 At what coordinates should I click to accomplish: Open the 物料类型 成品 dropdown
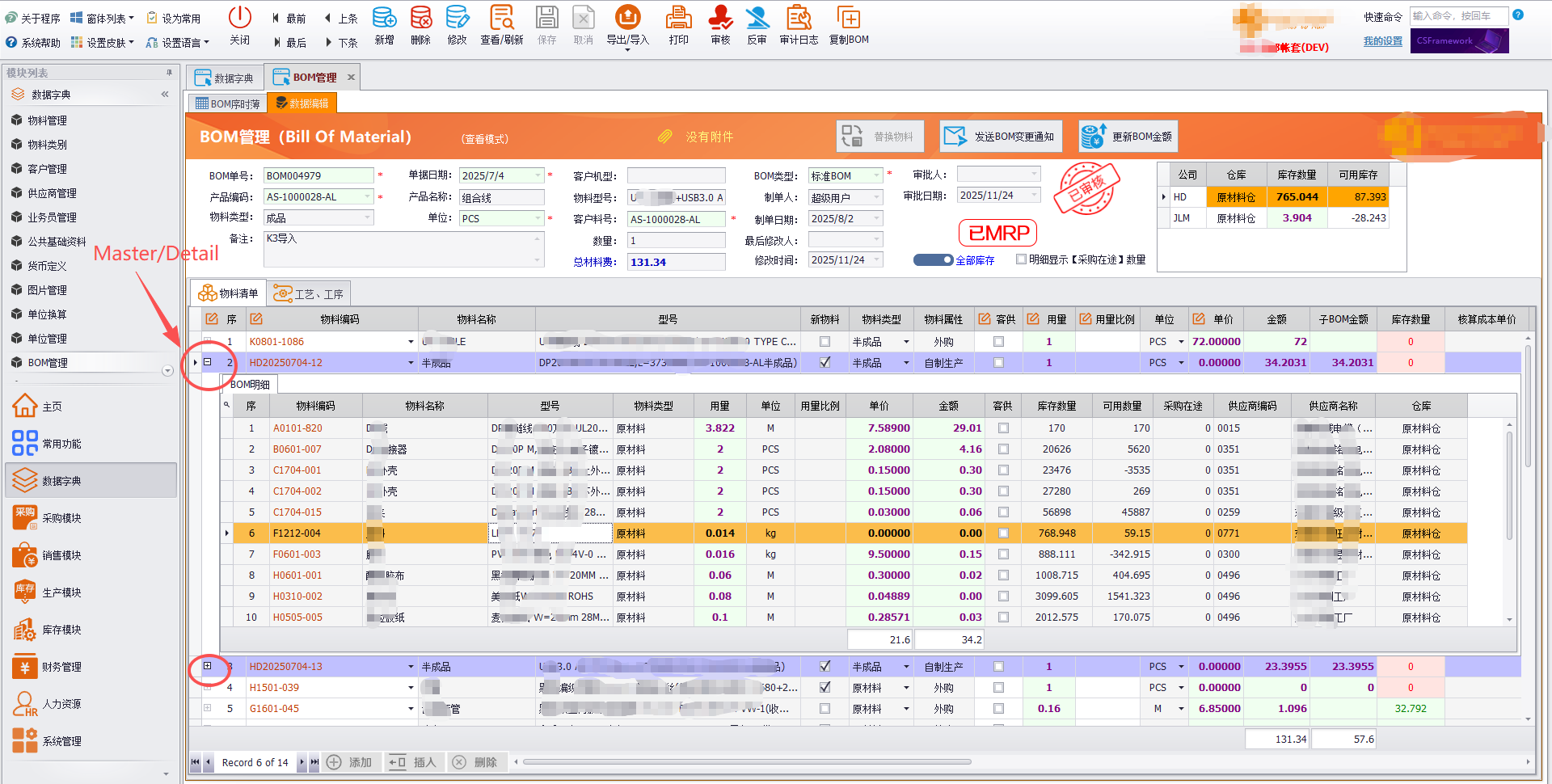(366, 217)
